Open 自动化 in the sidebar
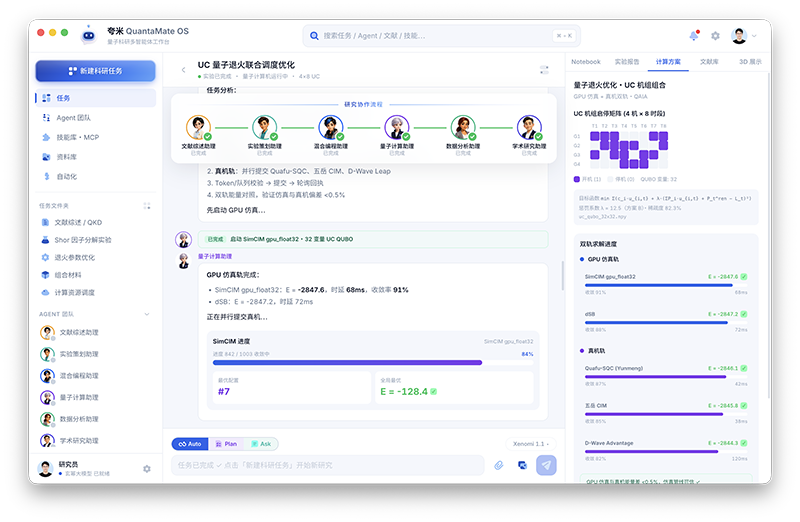The image size is (800, 522). [95, 177]
